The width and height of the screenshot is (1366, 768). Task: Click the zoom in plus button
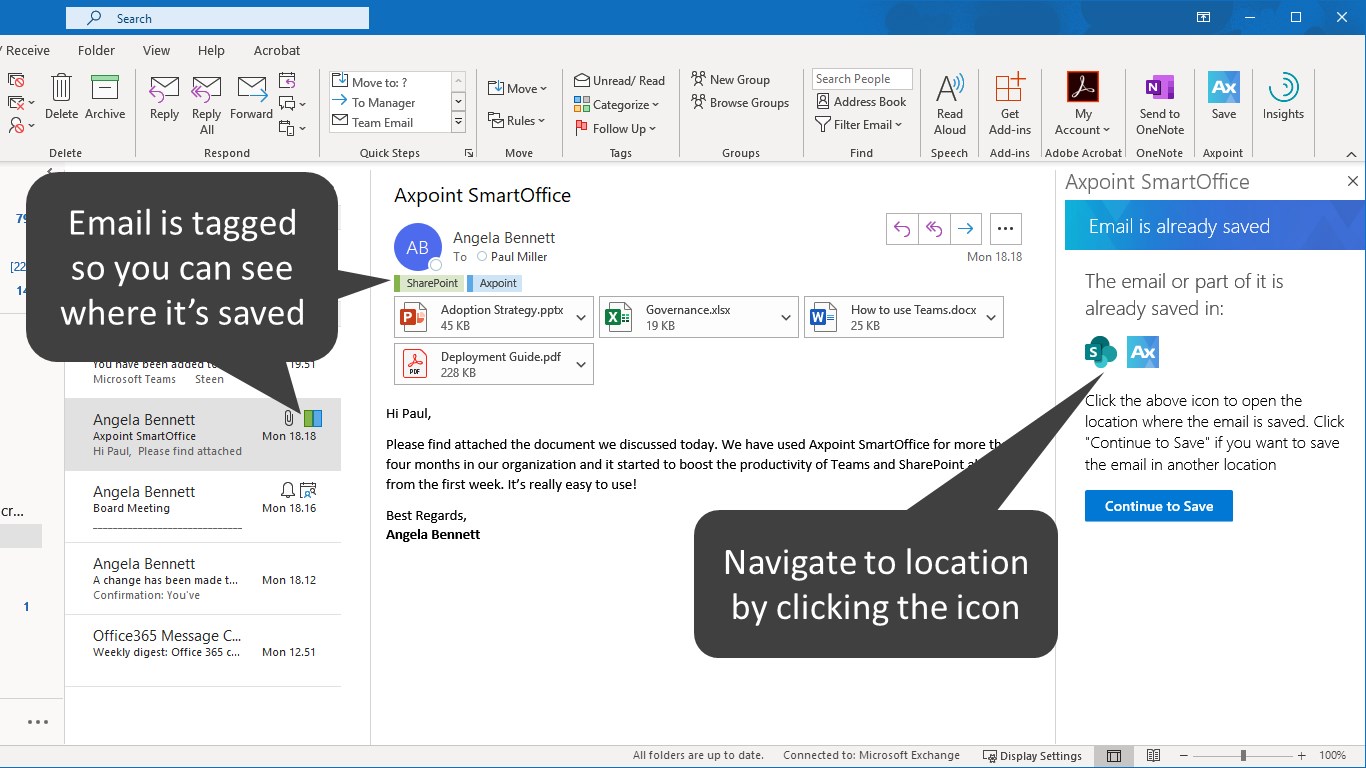1301,756
